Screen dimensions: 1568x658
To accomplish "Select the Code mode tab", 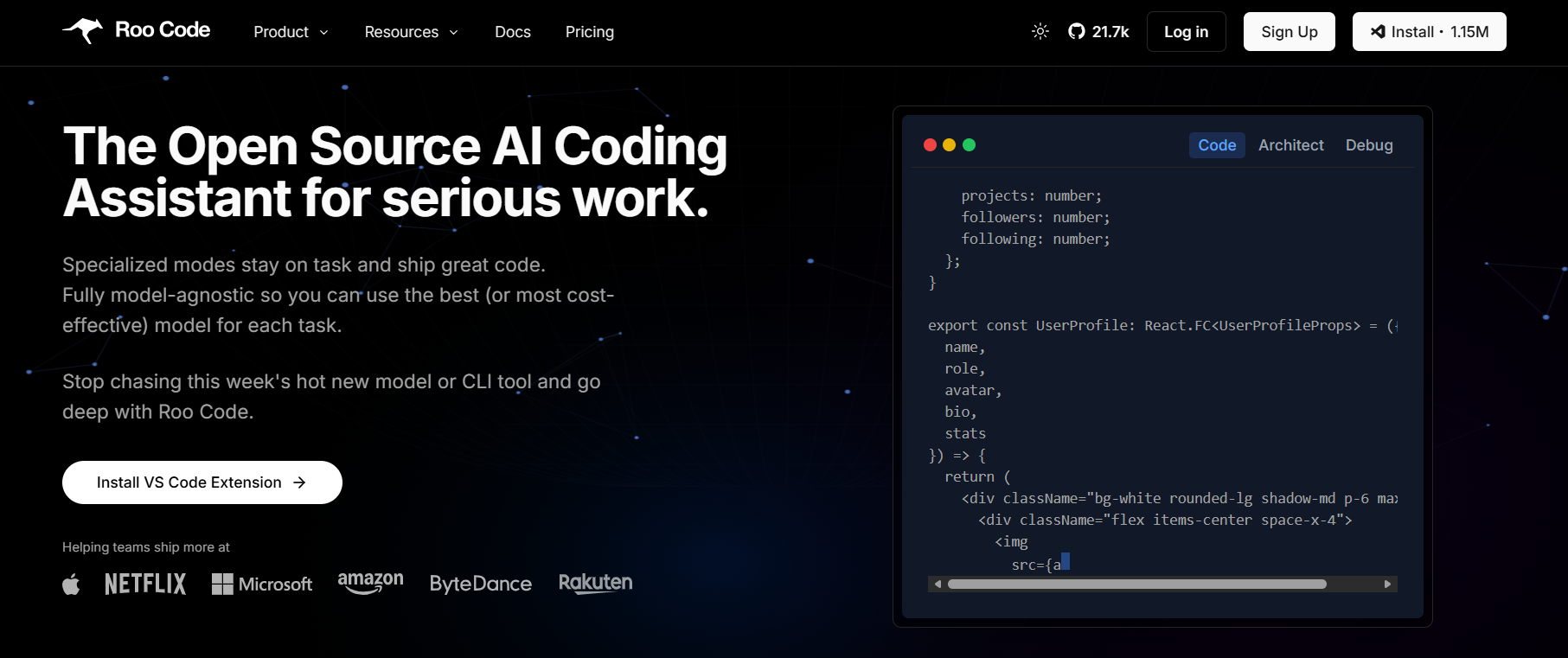I will pyautogui.click(x=1217, y=145).
